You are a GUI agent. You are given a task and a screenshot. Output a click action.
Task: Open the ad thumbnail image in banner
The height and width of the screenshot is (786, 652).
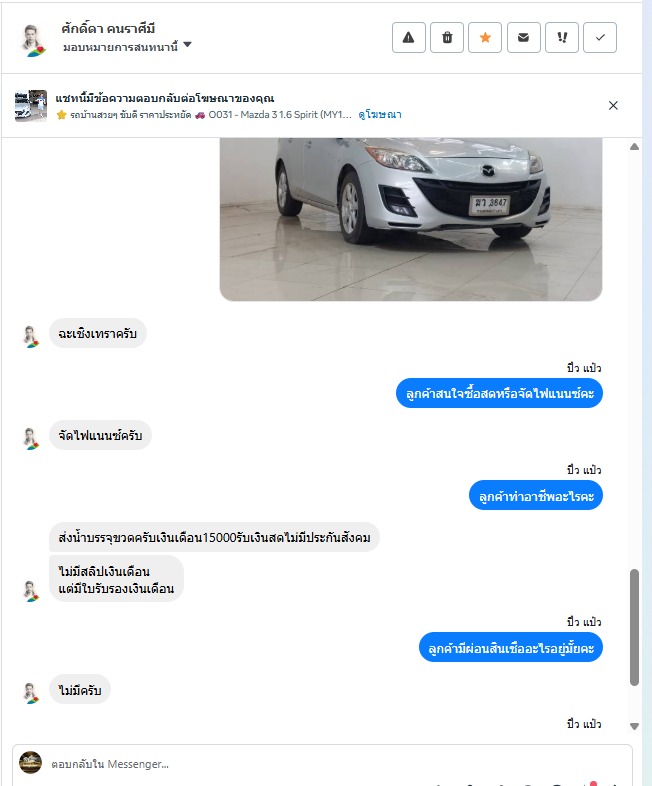31,106
